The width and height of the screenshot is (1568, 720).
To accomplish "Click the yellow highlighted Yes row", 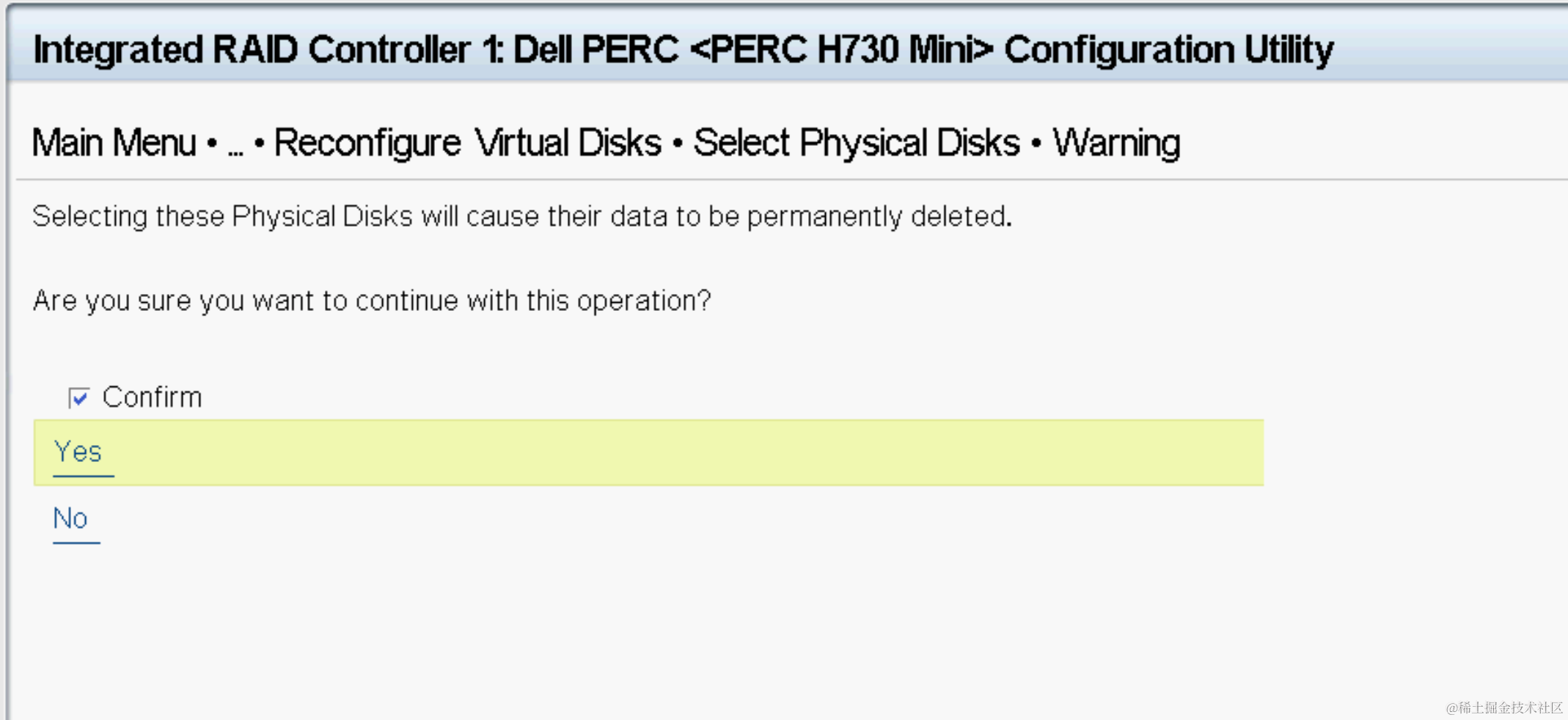I will tap(648, 452).
